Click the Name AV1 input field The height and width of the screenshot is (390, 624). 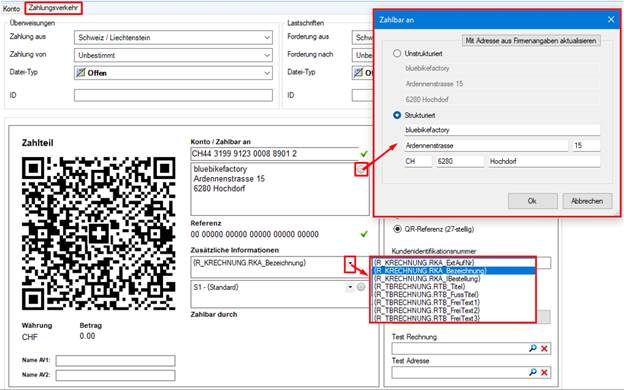click(115, 360)
